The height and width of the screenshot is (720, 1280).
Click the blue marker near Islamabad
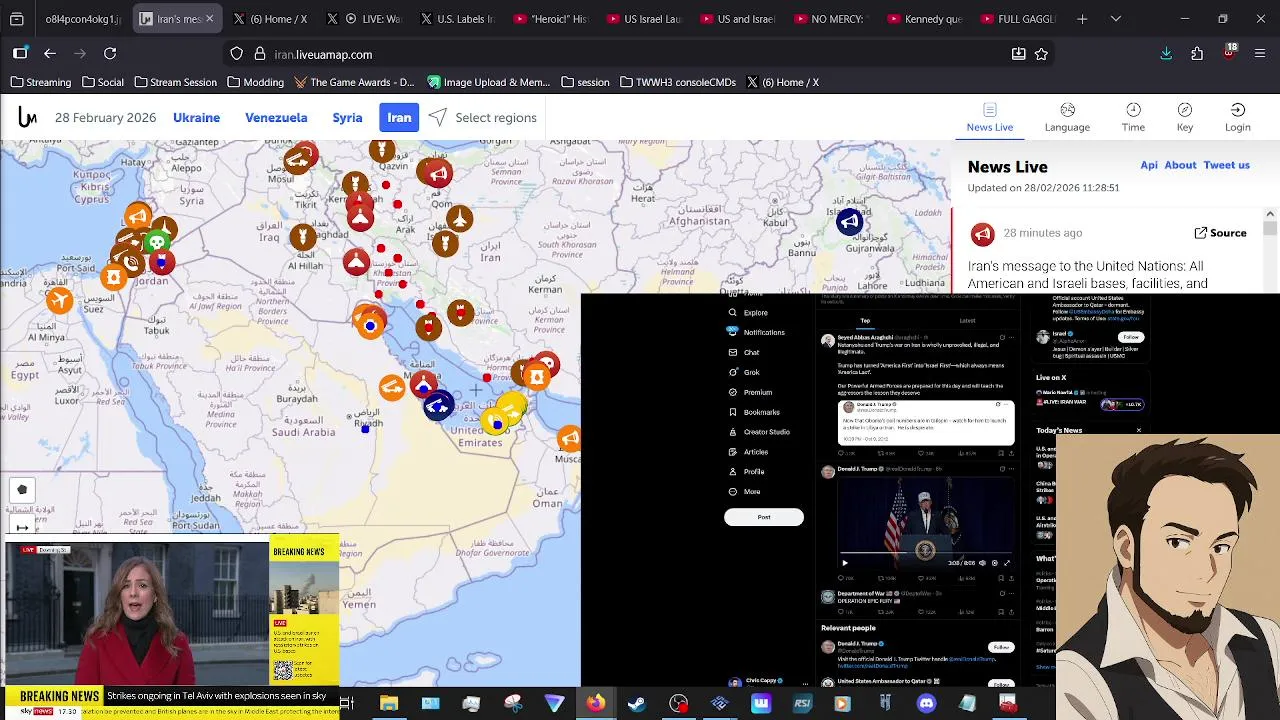[x=849, y=222]
